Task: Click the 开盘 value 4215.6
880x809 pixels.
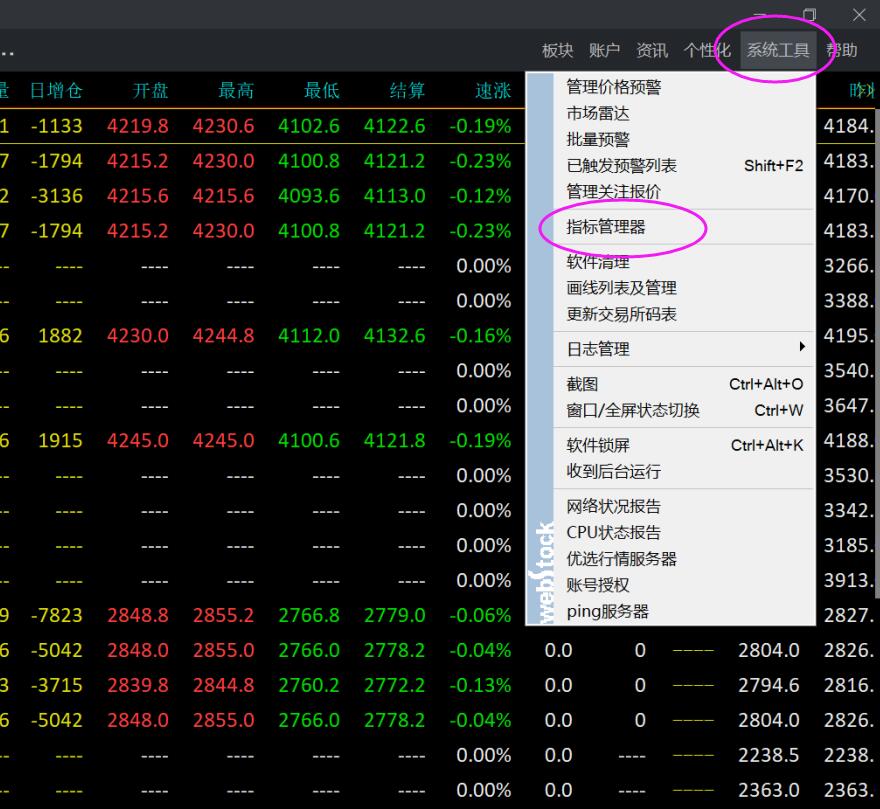Action: pos(138,196)
